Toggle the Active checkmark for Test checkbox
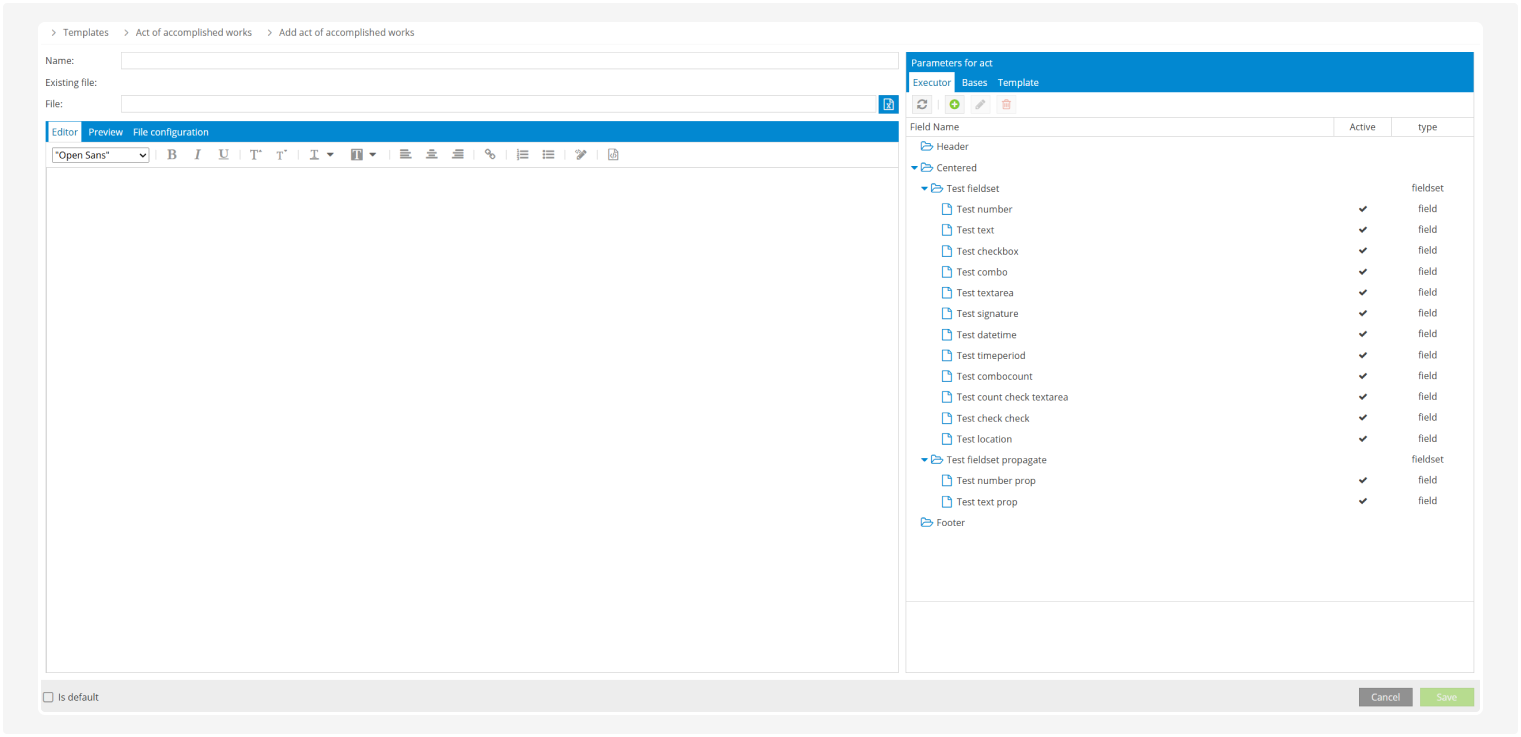Screen dimensions: 1521x737 click(1362, 251)
